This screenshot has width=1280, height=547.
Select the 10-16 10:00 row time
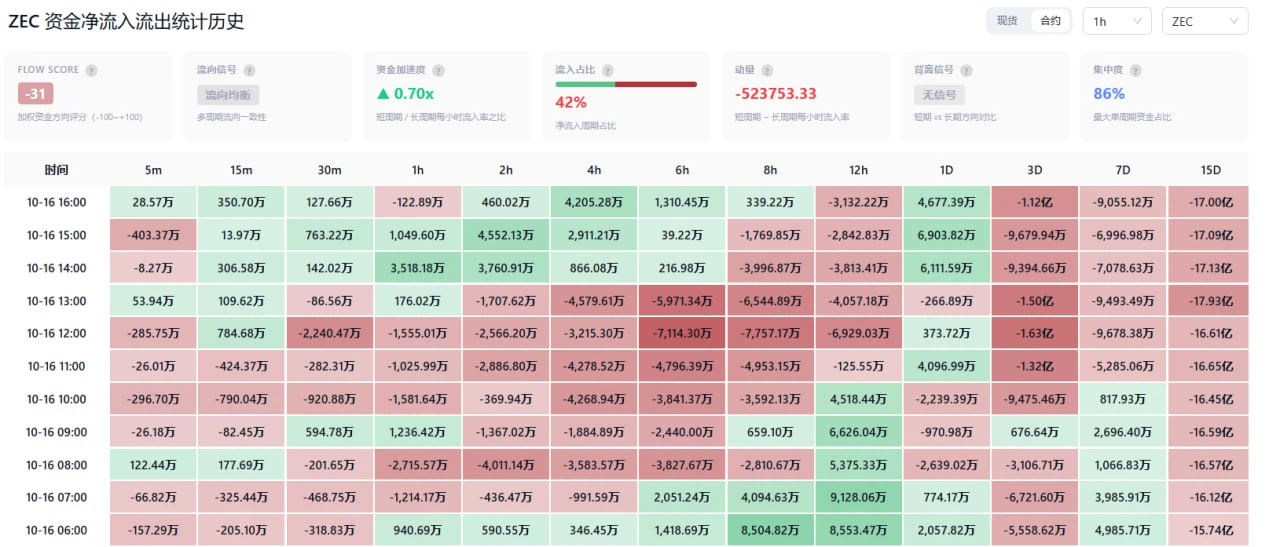click(x=57, y=399)
